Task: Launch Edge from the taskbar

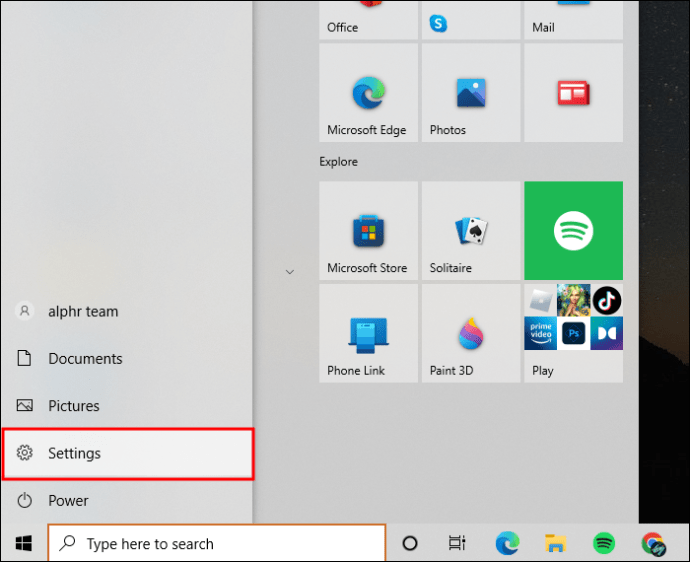Action: click(507, 543)
